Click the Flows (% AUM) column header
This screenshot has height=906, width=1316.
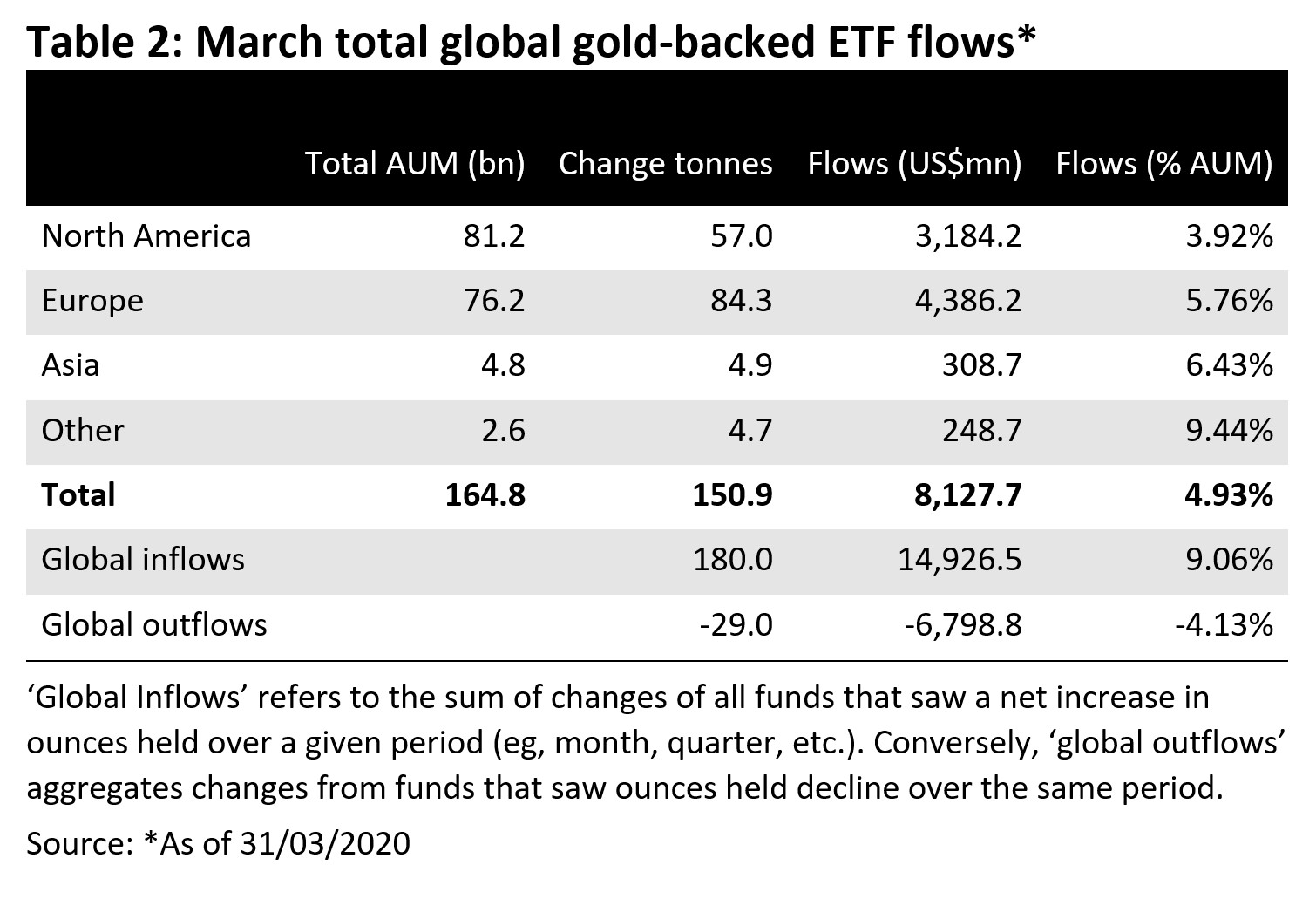(x=1164, y=163)
